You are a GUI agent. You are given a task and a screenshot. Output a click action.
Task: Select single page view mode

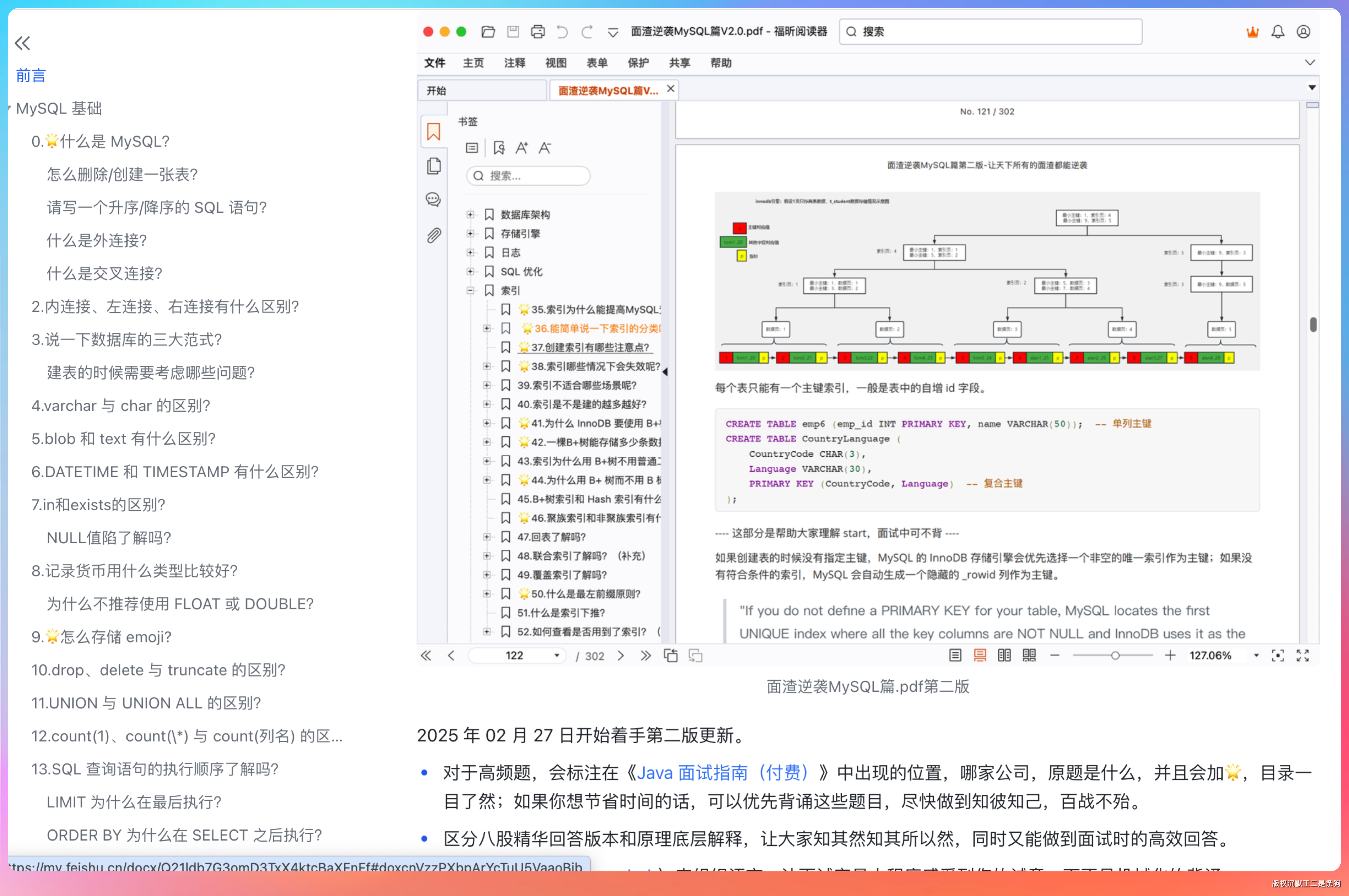tap(955, 656)
